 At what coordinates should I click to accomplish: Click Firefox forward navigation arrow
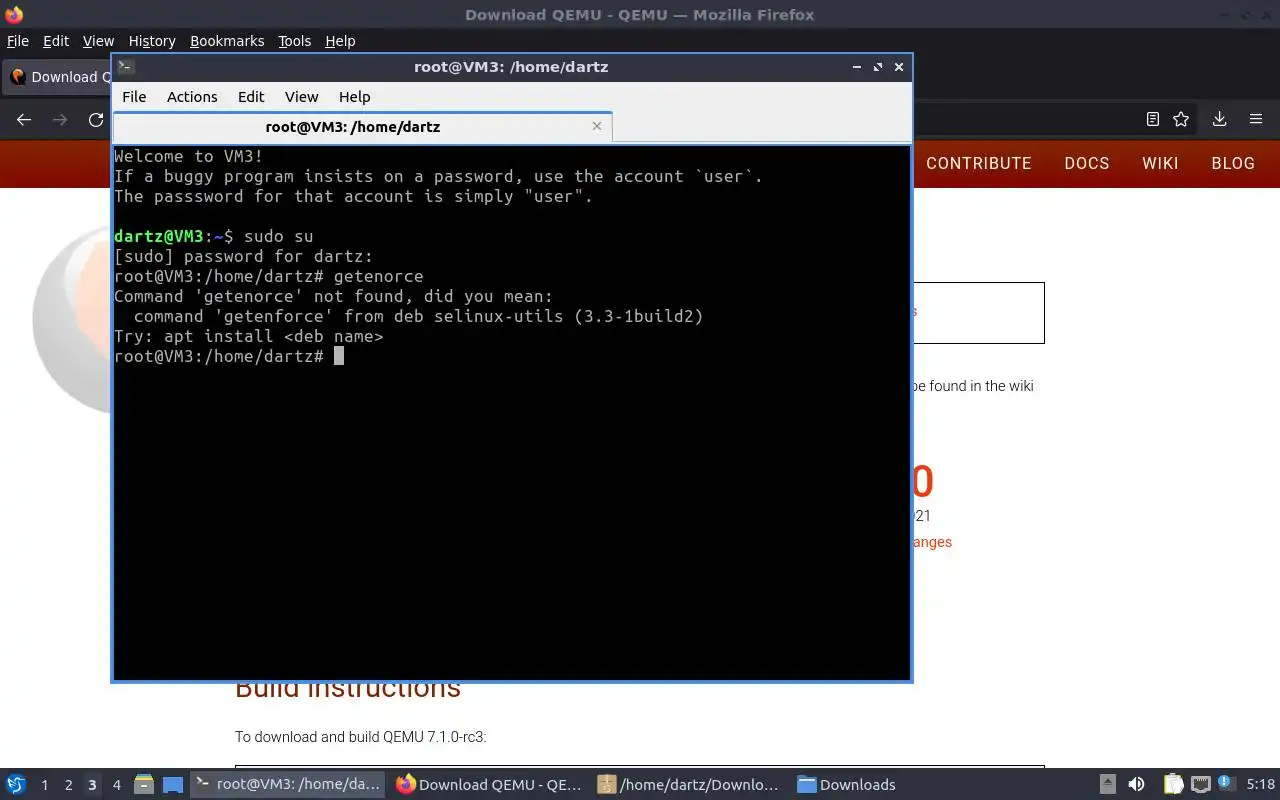click(x=60, y=119)
